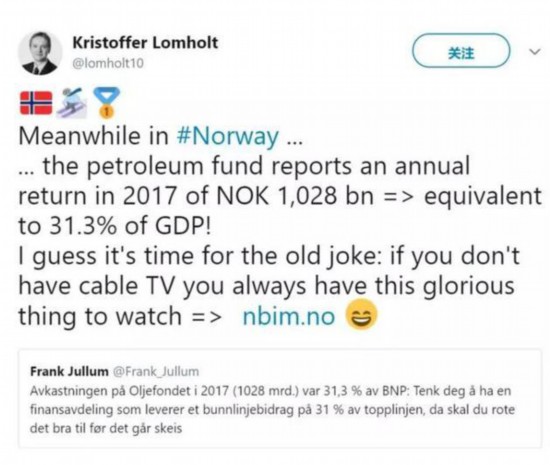
Task: Open the Kristoffer Lomholt display name
Action: pos(145,43)
